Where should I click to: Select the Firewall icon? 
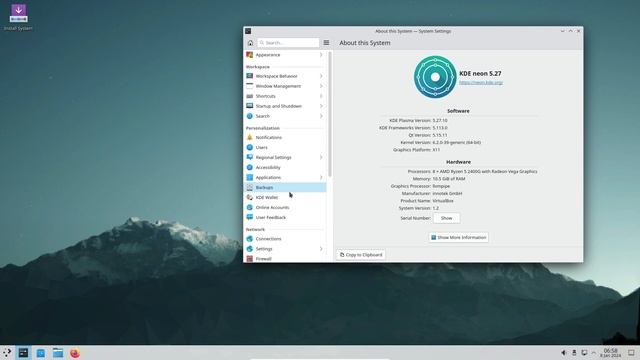[x=250, y=259]
